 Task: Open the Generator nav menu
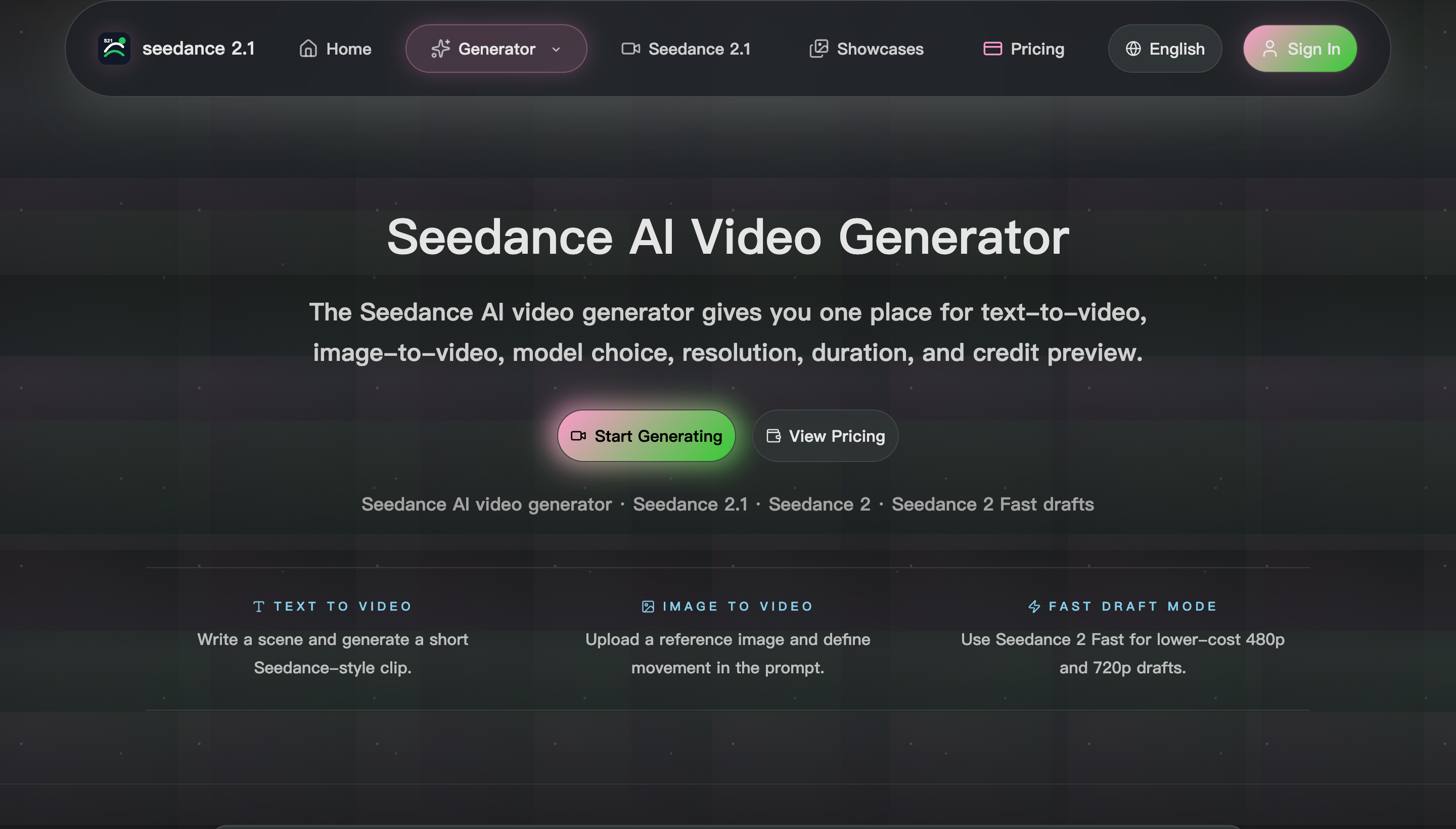[496, 49]
